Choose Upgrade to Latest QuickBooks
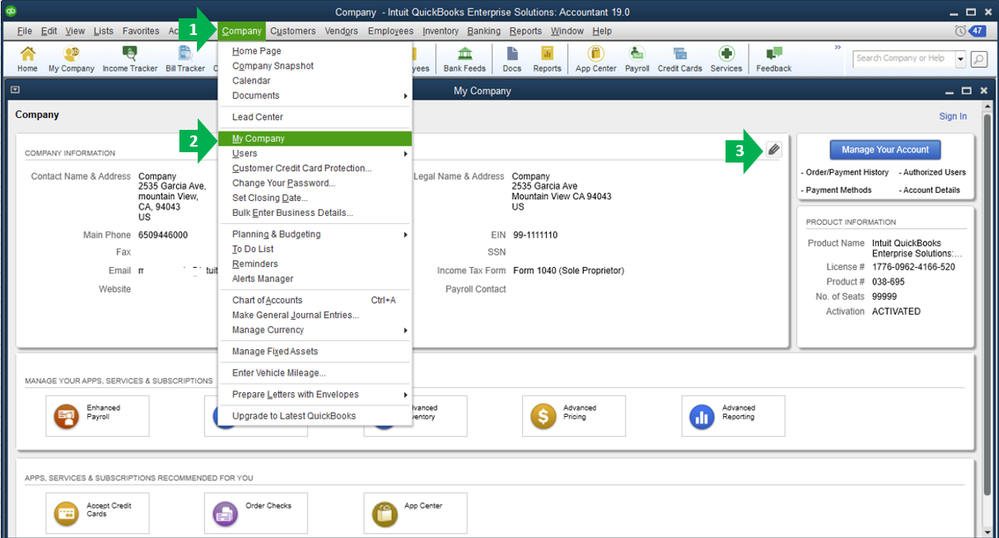Image resolution: width=999 pixels, height=538 pixels. click(315, 416)
